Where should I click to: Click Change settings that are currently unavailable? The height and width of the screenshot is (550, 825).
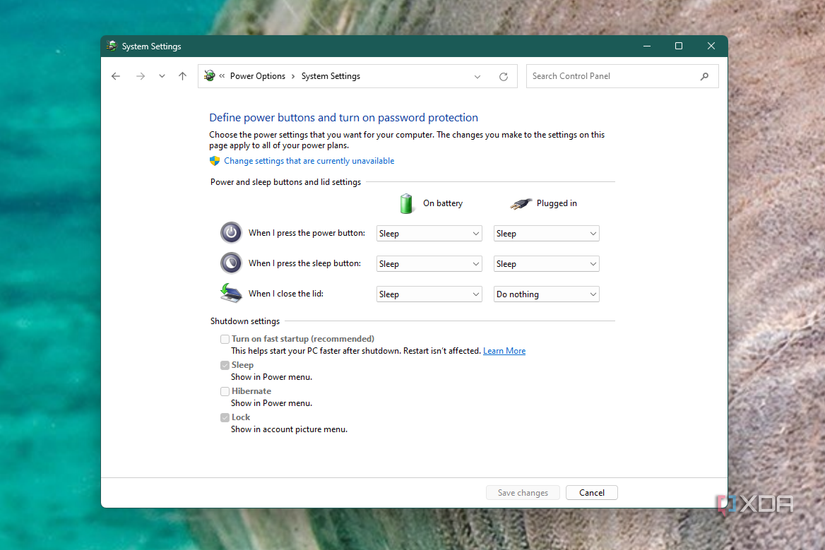(x=308, y=161)
